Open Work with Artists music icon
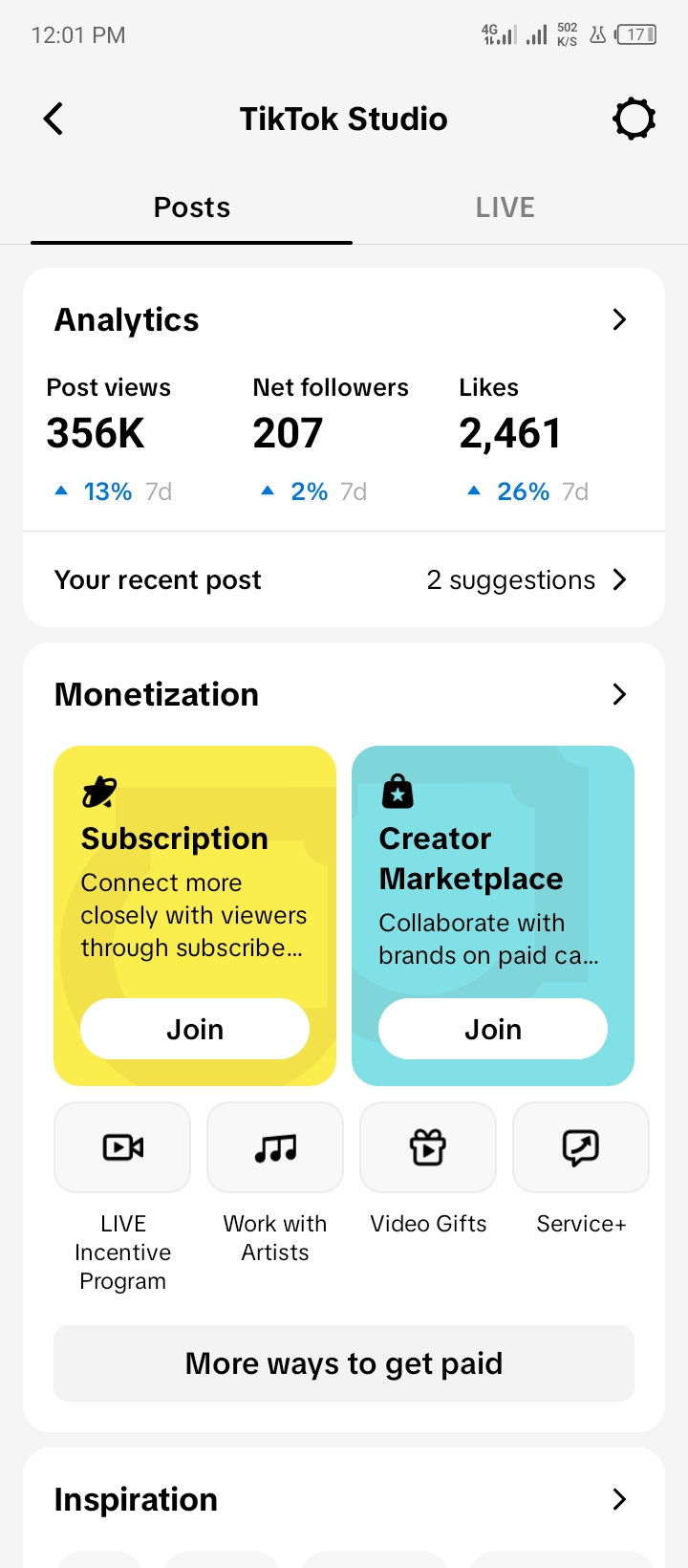The image size is (688, 1568). (275, 1147)
